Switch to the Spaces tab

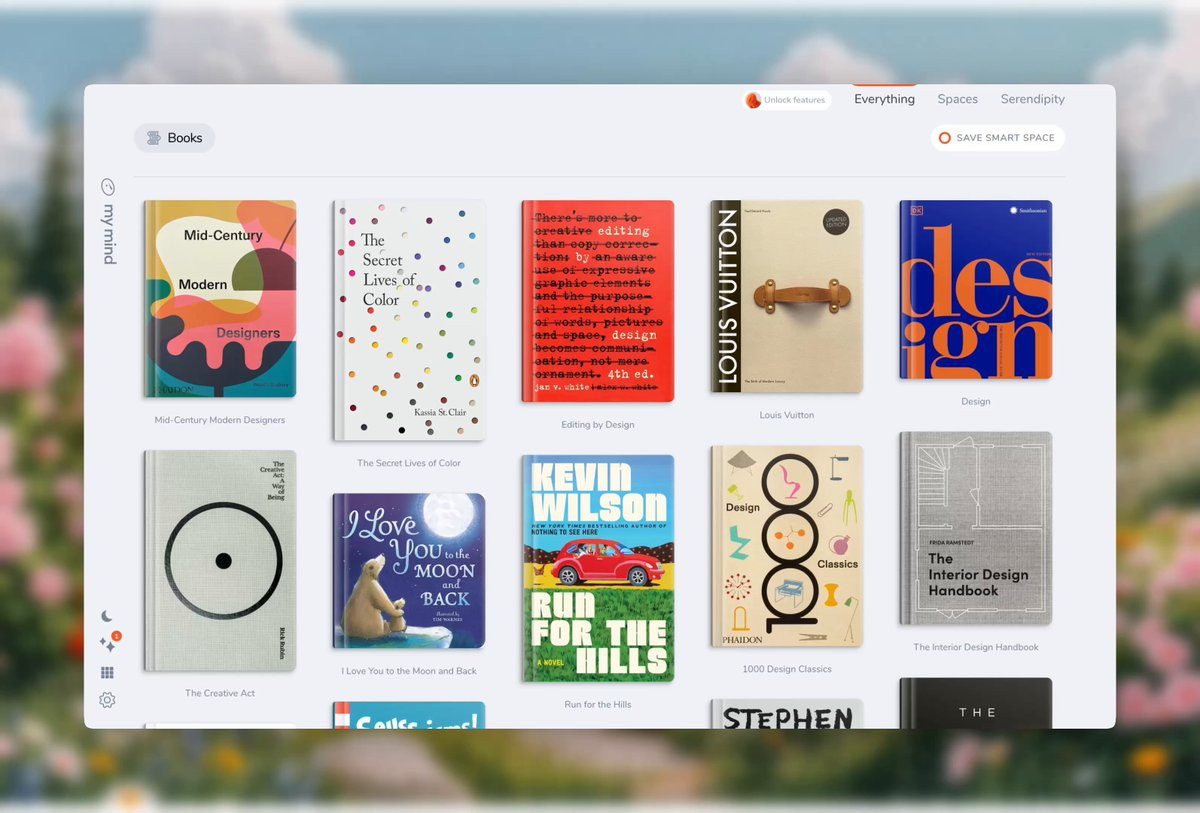point(957,99)
